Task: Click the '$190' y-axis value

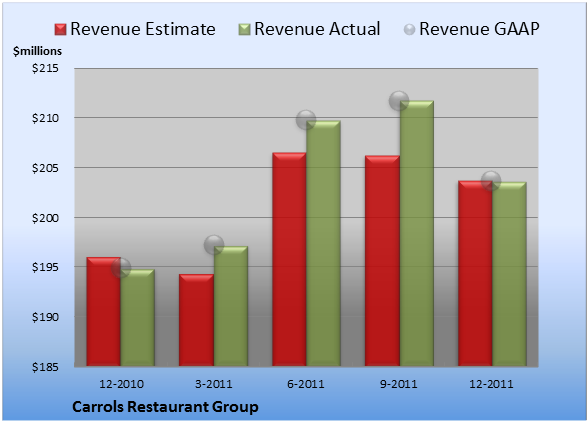Action: (x=45, y=317)
